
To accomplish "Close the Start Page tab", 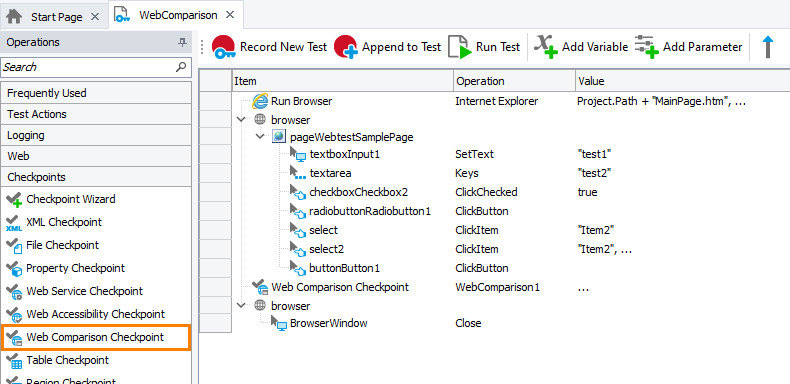I will click(x=95, y=17).
